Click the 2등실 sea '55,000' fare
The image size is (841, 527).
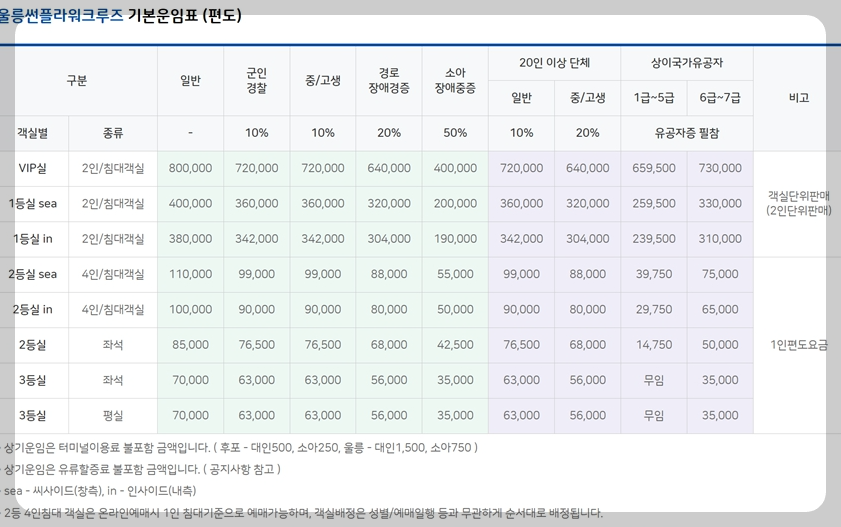point(455,274)
